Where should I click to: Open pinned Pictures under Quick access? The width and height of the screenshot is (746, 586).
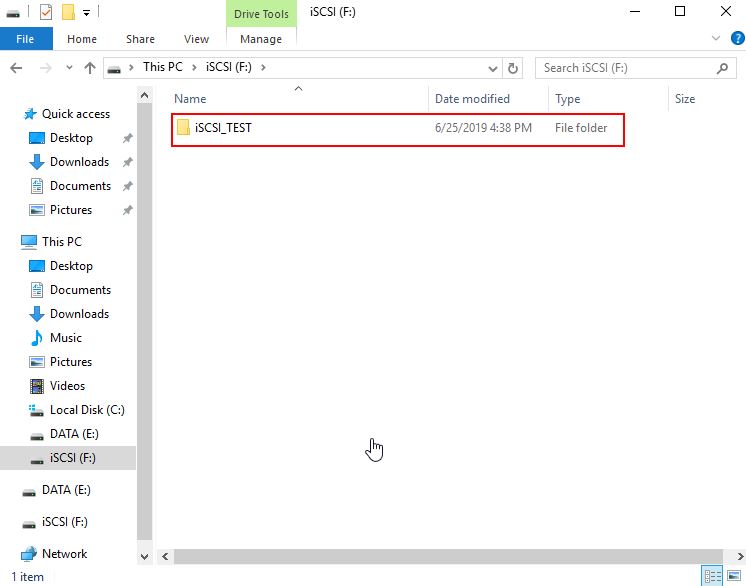coord(71,210)
